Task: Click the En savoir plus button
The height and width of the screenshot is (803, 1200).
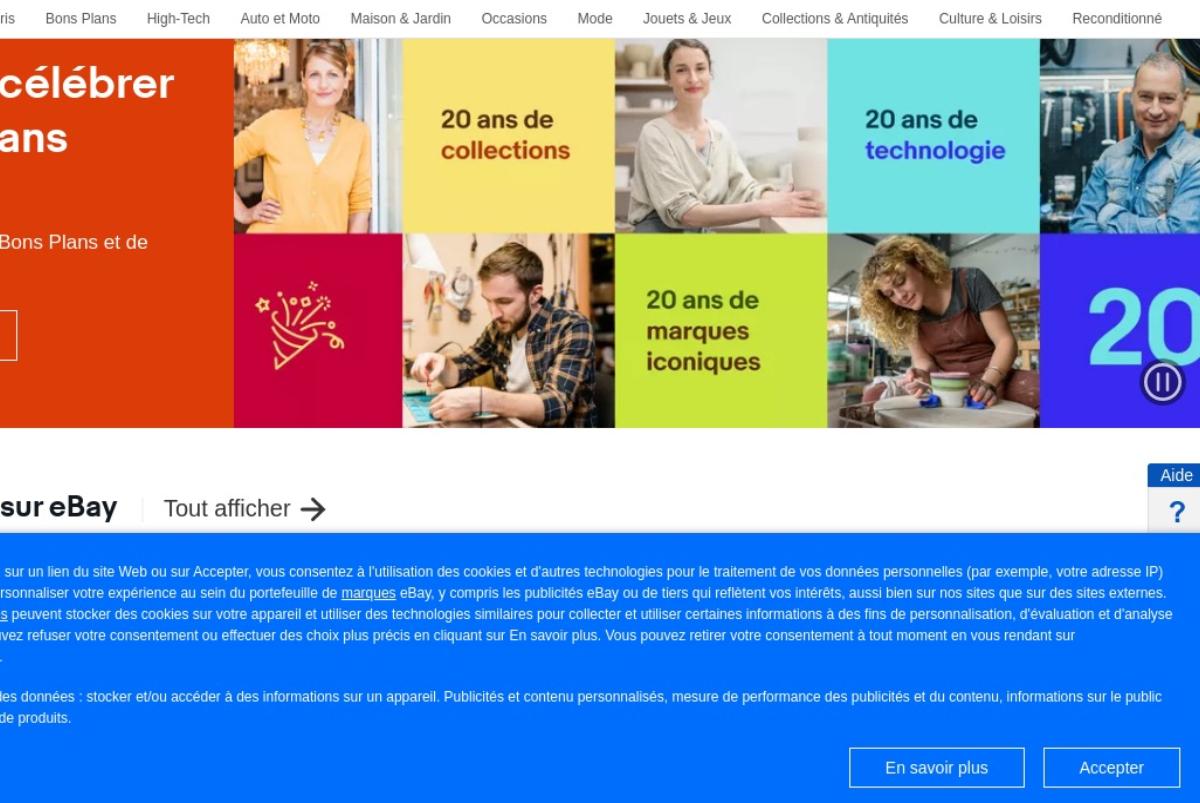Action: (936, 768)
